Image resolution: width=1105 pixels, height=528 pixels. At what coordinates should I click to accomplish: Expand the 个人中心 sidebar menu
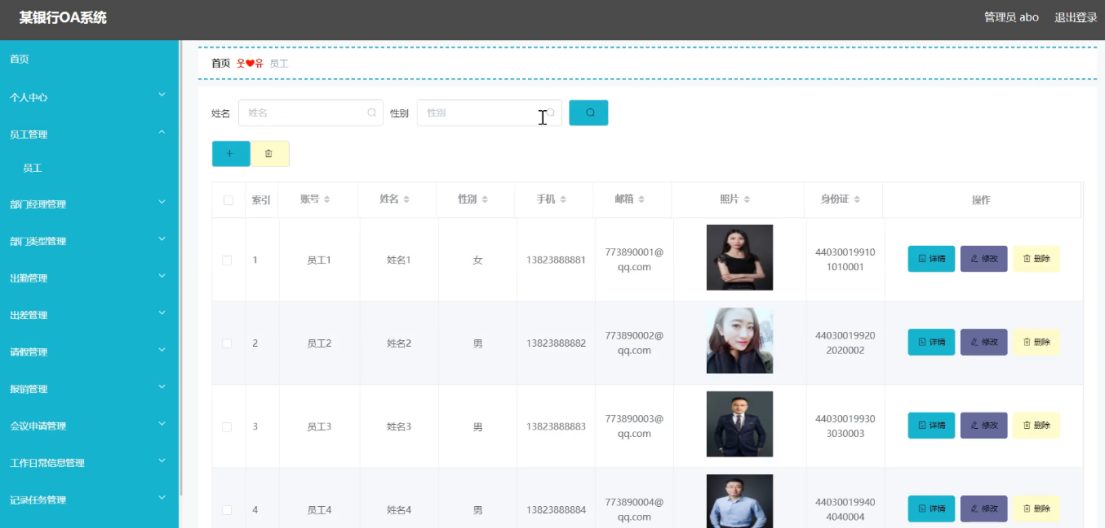click(x=89, y=97)
